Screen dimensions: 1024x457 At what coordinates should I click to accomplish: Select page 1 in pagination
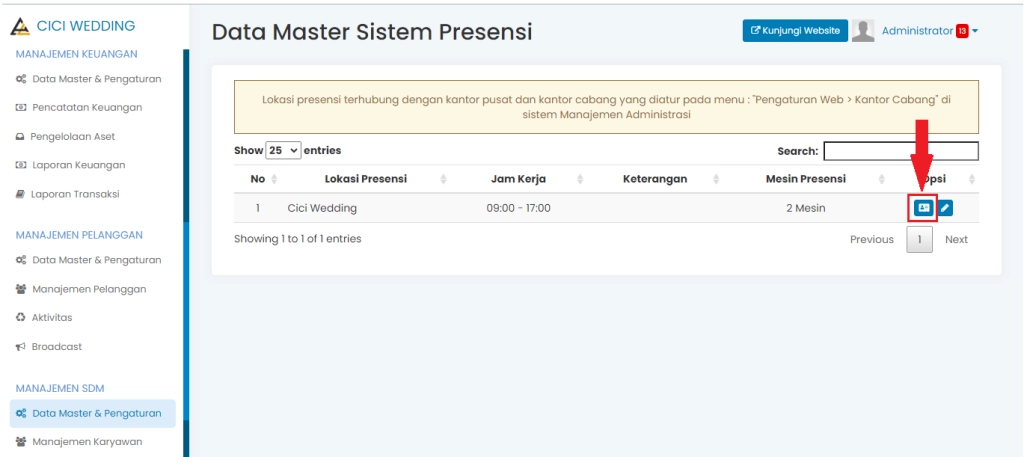click(919, 240)
